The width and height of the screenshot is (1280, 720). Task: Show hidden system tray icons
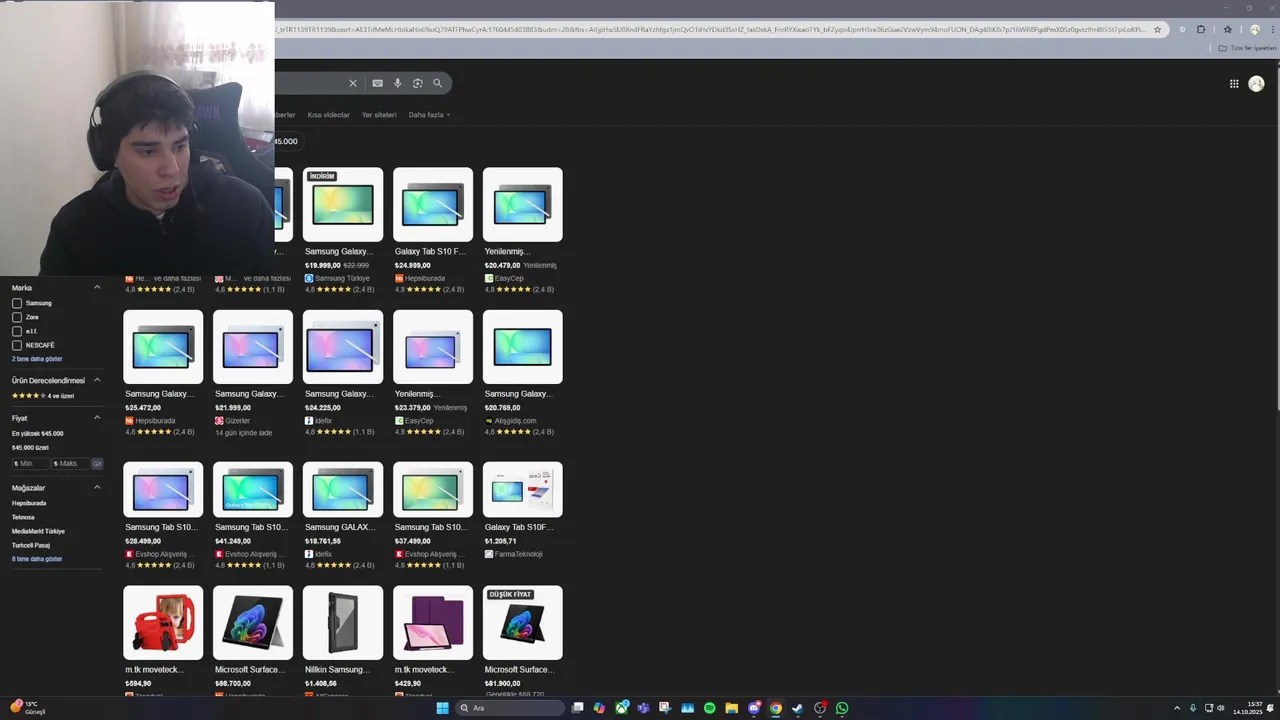click(1176, 708)
